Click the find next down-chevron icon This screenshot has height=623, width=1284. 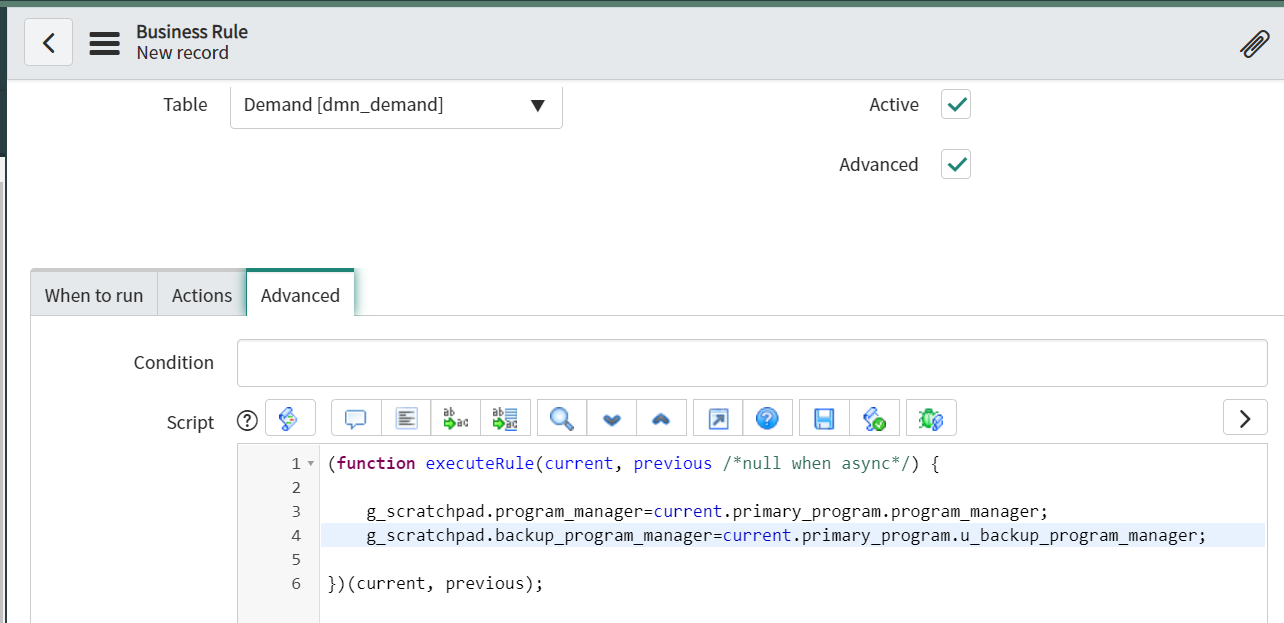coord(612,418)
